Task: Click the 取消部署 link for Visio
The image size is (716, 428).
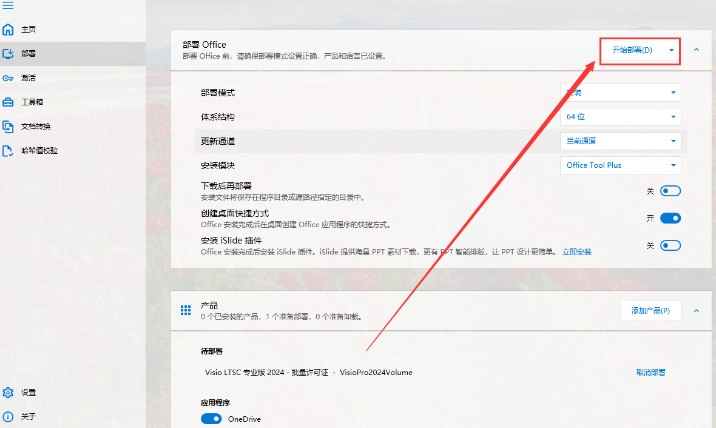Action: pyautogui.click(x=651, y=372)
